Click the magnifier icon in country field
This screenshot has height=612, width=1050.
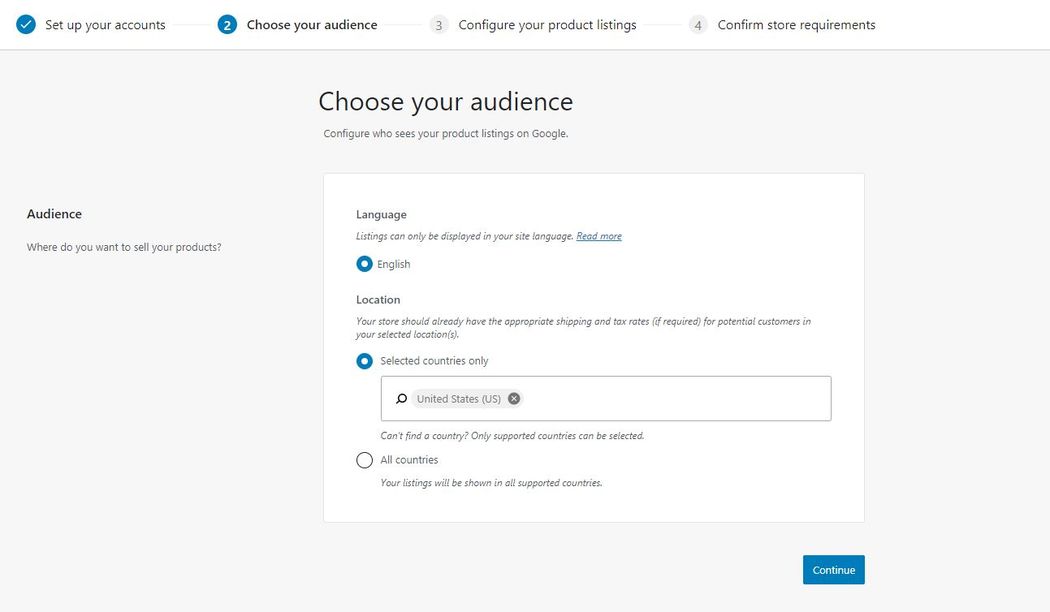pyautogui.click(x=401, y=399)
